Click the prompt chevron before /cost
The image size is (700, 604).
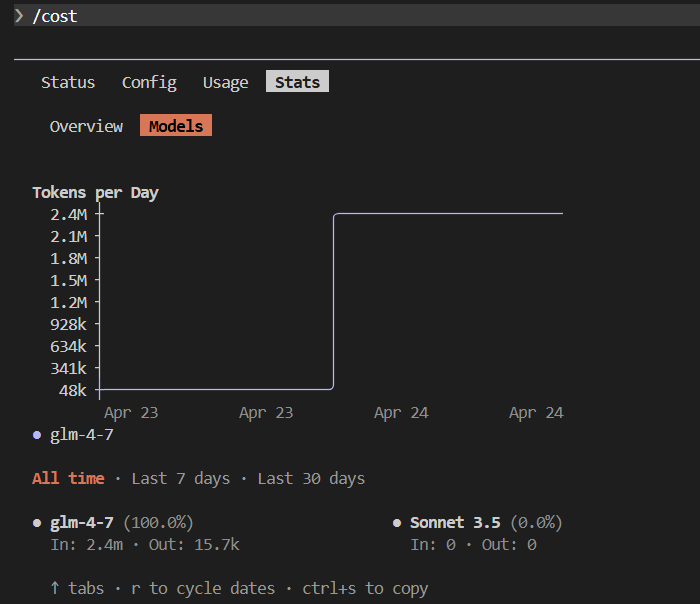pyautogui.click(x=19, y=16)
